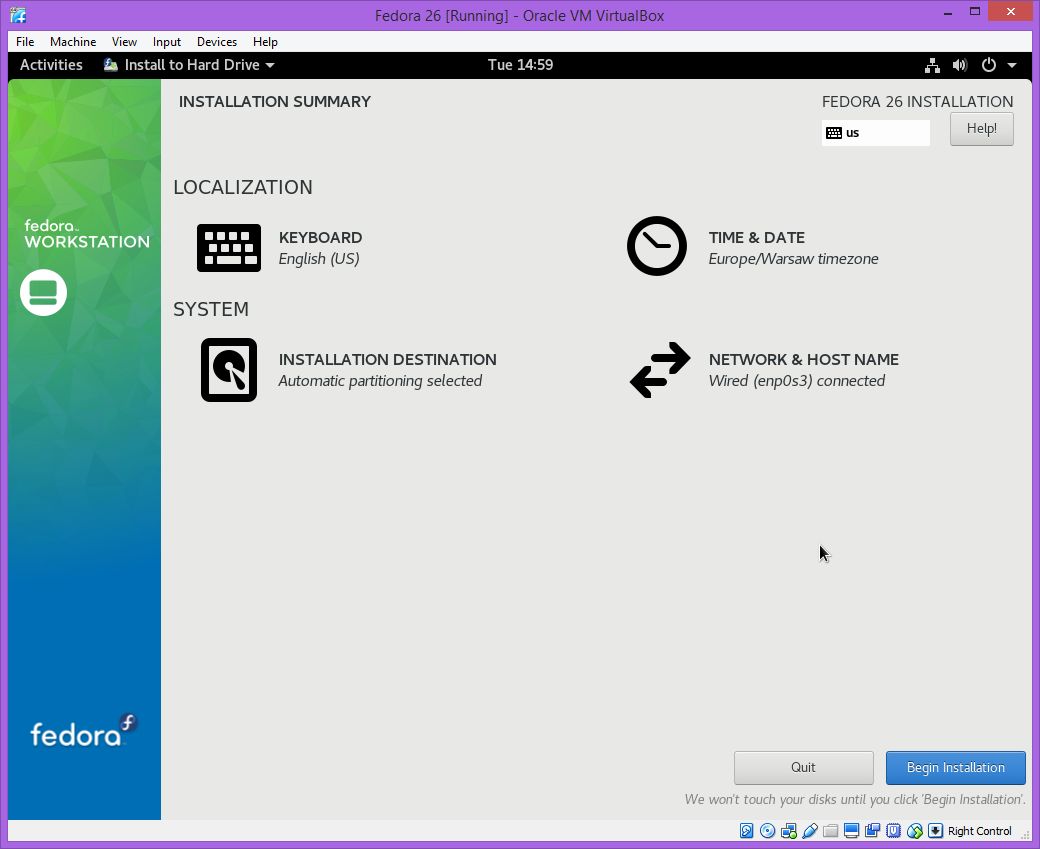
Task: Close the VirtualBox window
Action: pos(1010,11)
